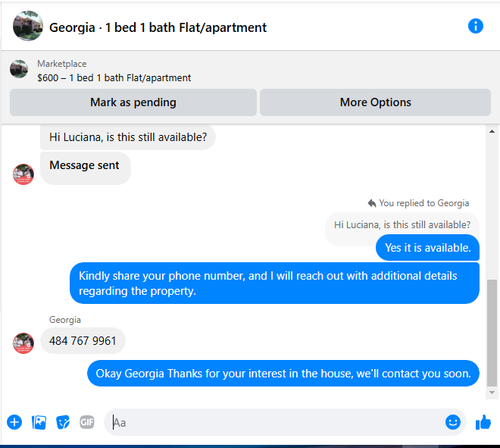Image resolution: width=500 pixels, height=448 pixels.
Task: Select the '484 767 9961' message
Action: pos(83,341)
